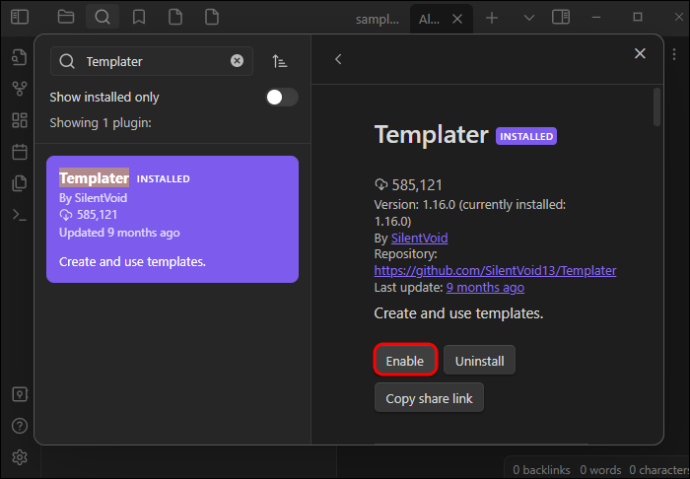
Task: Change plugin sort order icon
Action: (x=280, y=61)
